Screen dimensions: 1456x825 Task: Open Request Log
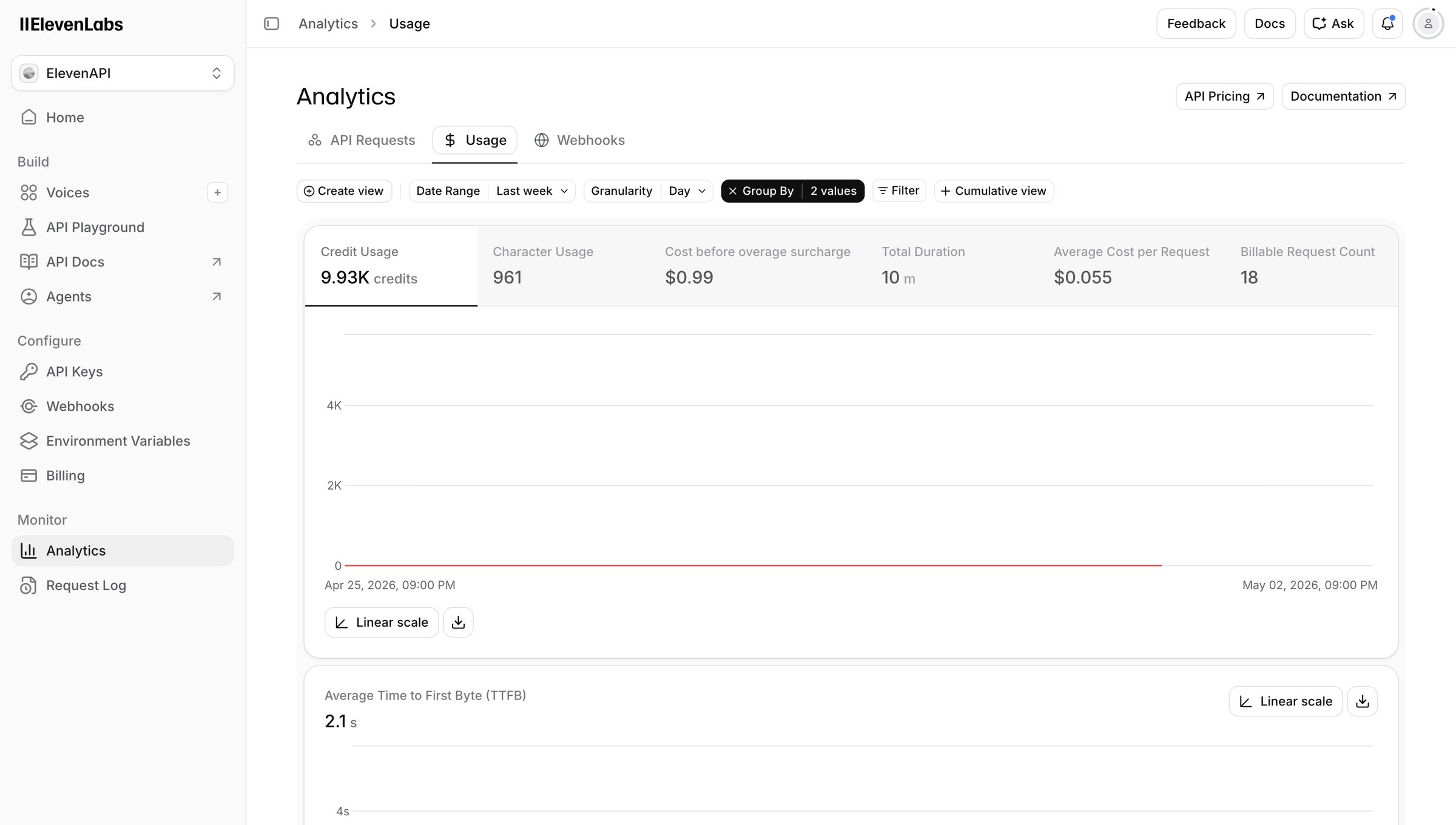pos(123,585)
